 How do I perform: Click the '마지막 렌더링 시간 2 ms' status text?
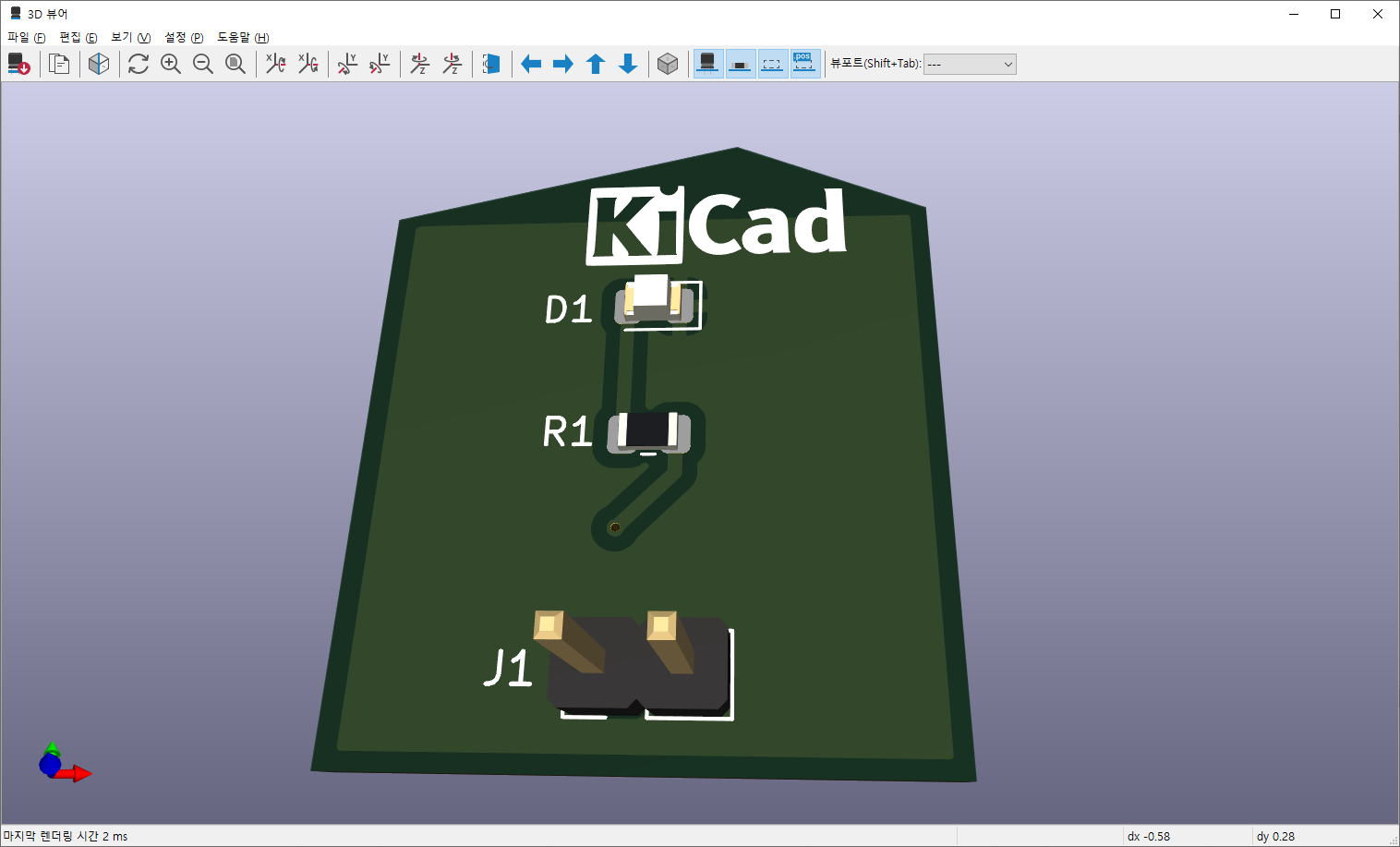(x=66, y=836)
